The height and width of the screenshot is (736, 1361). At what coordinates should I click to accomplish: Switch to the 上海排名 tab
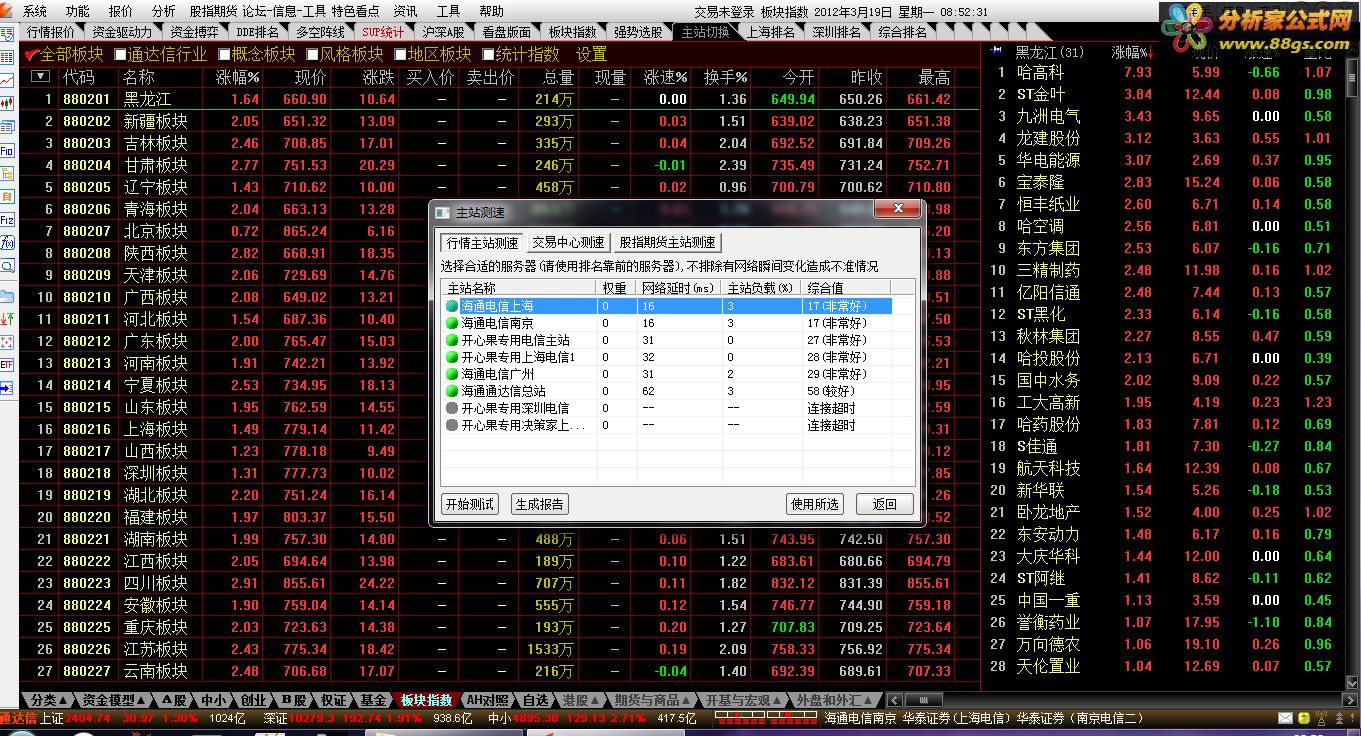[x=771, y=32]
